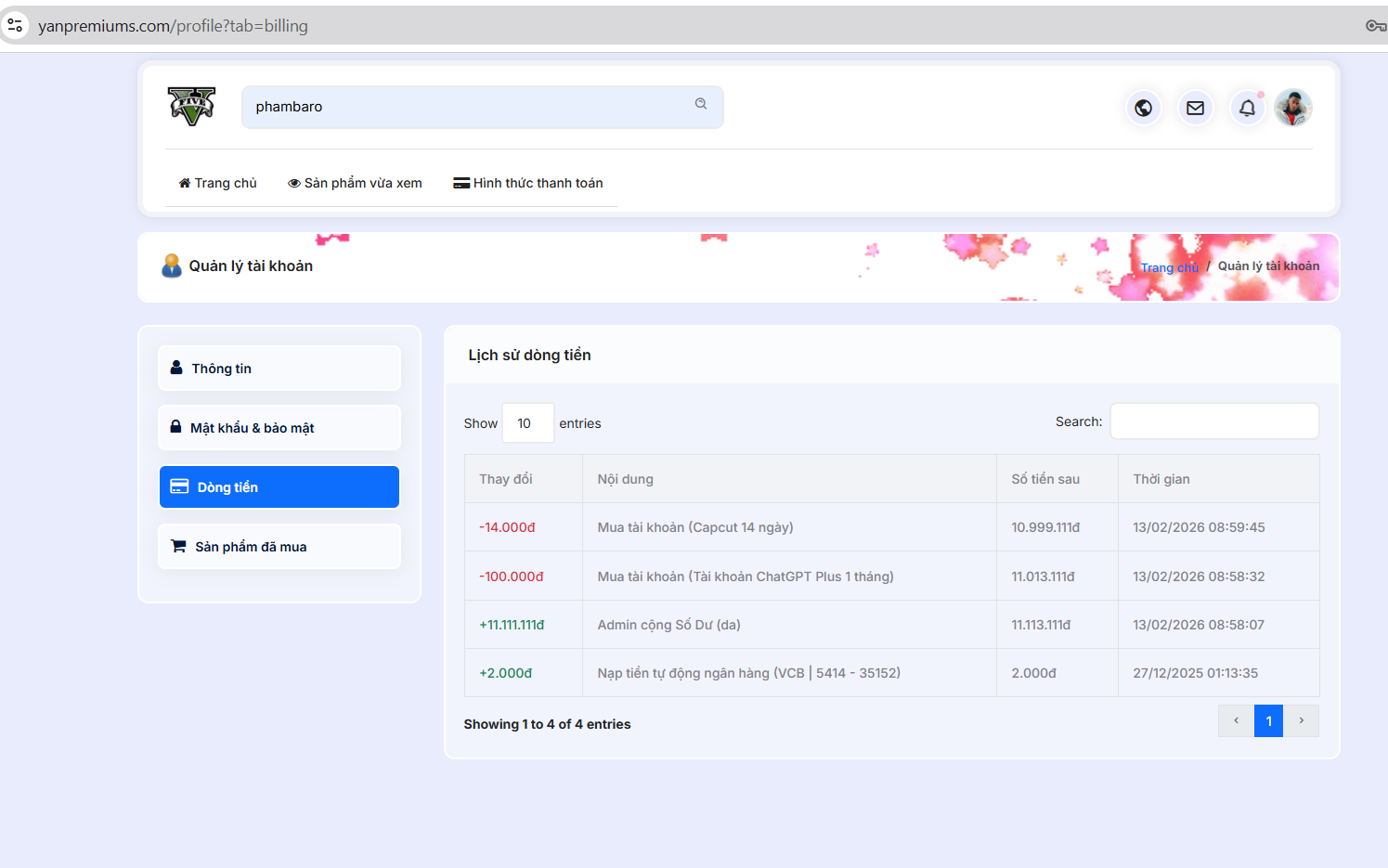The image size is (1388, 868).
Task: Click Quản lý tài khoản breadcrumb text
Action: click(x=1268, y=266)
